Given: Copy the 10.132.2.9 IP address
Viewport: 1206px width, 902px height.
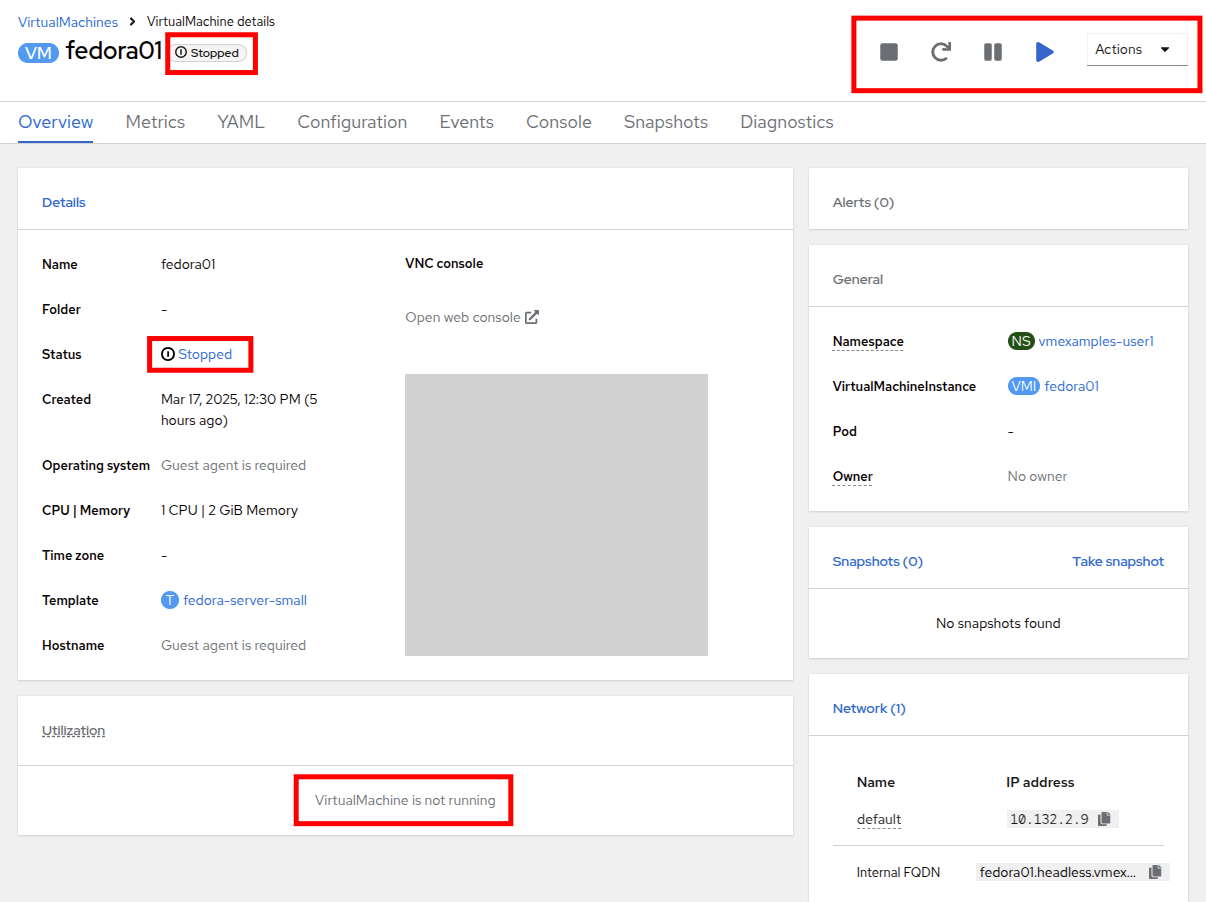Looking at the screenshot, I should point(1104,819).
